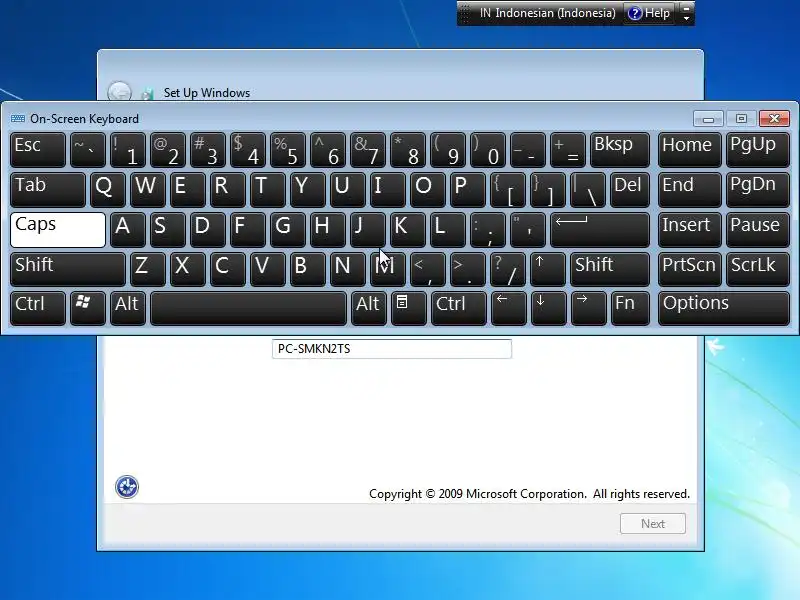Image resolution: width=800 pixels, height=600 pixels.
Task: Toggle the Caps lock key
Action: (x=58, y=230)
